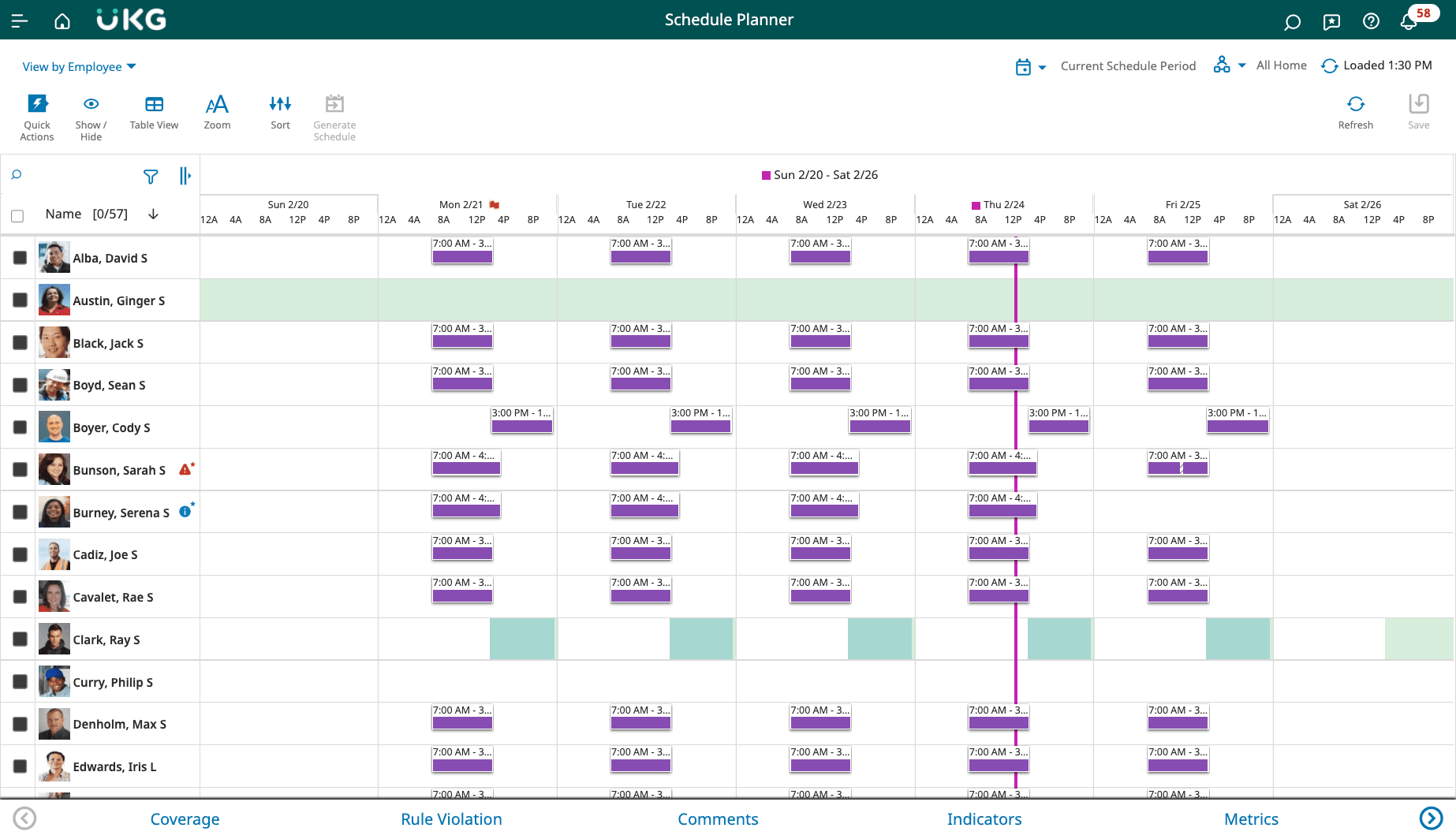Image resolution: width=1456 pixels, height=839 pixels.
Task: Click Clark, Ray S teal block on Monday
Action: [522, 639]
